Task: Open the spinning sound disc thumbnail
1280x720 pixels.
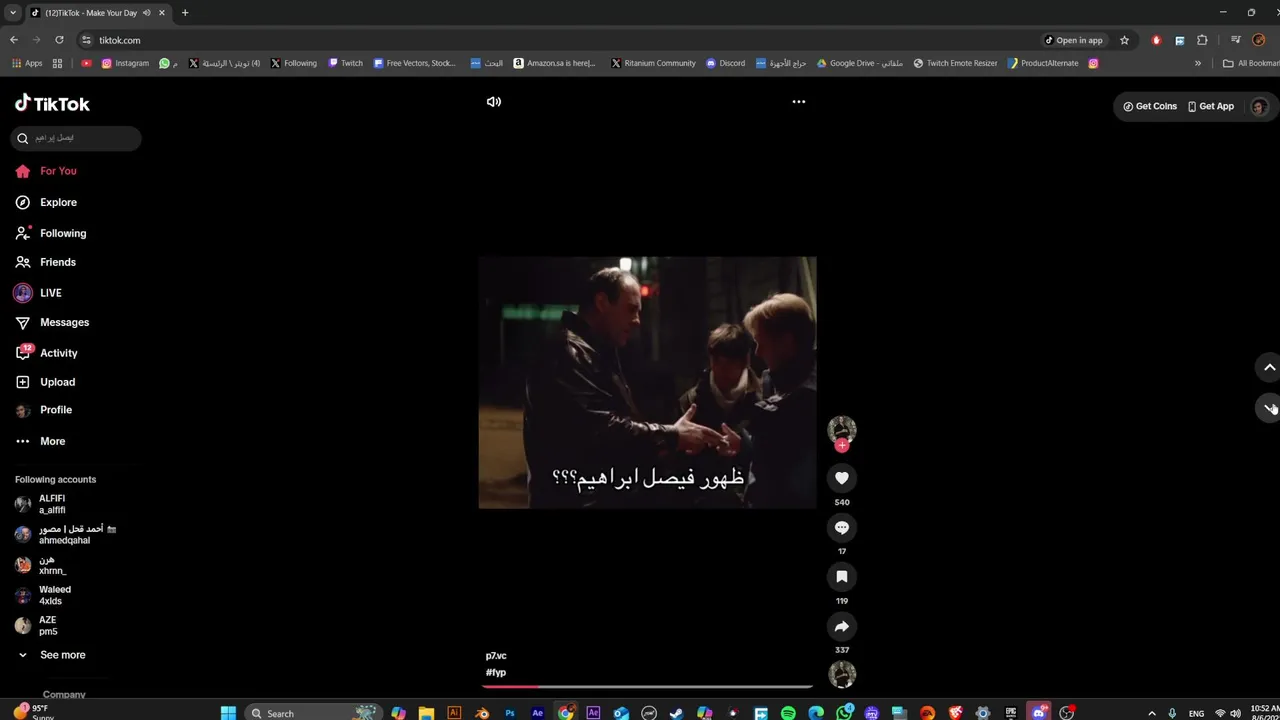Action: pyautogui.click(x=842, y=674)
